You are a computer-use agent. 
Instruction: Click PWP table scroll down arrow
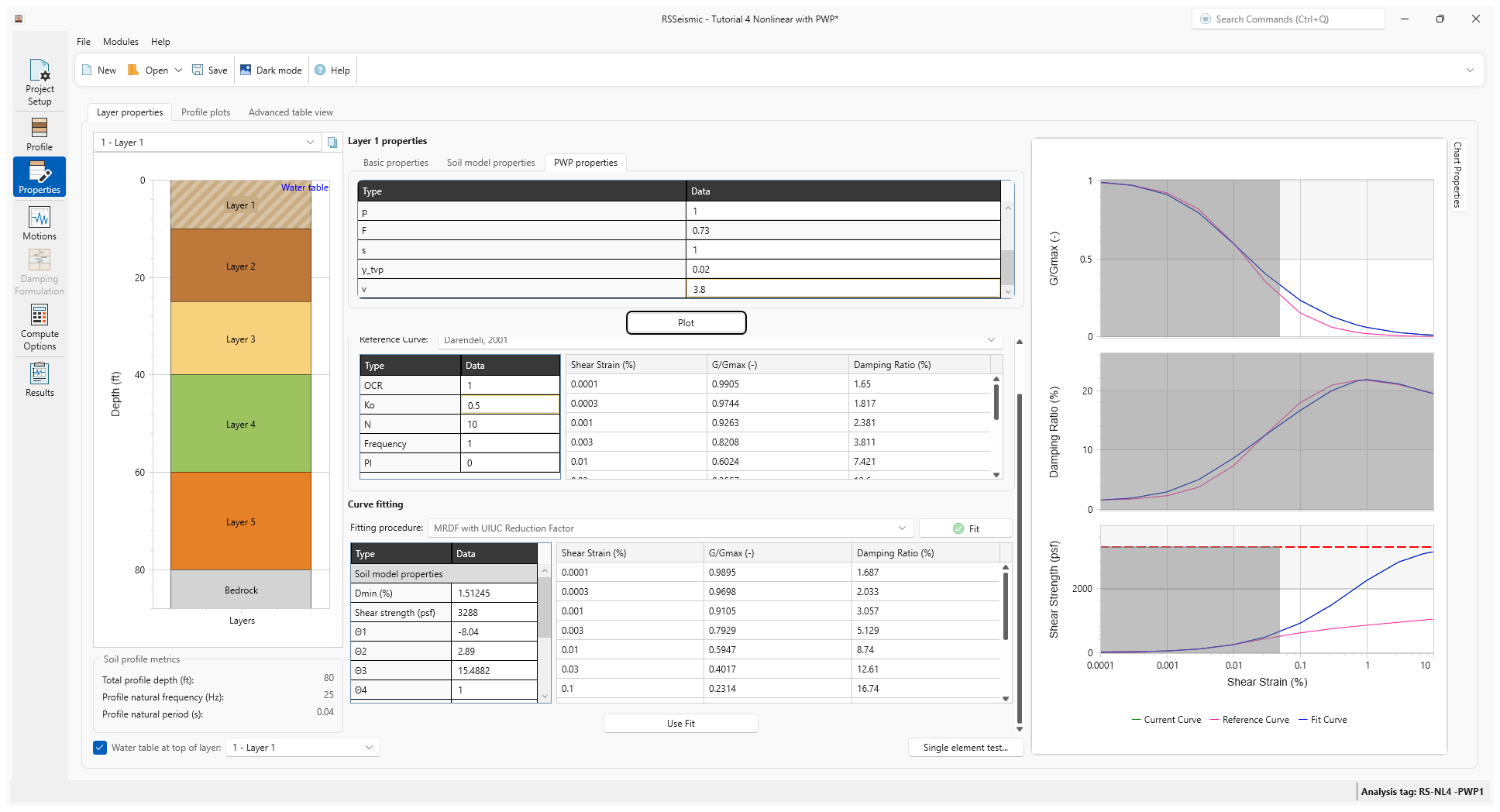pyautogui.click(x=1008, y=291)
